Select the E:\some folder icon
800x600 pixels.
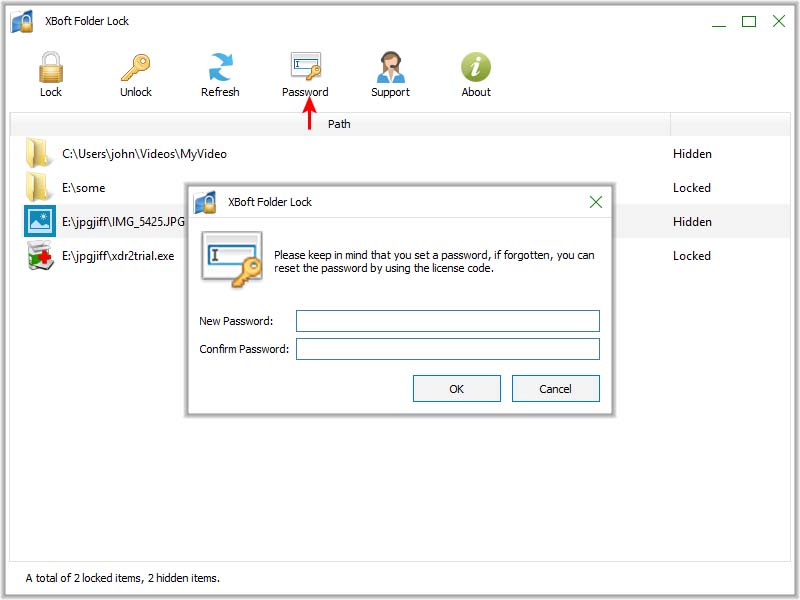click(39, 187)
